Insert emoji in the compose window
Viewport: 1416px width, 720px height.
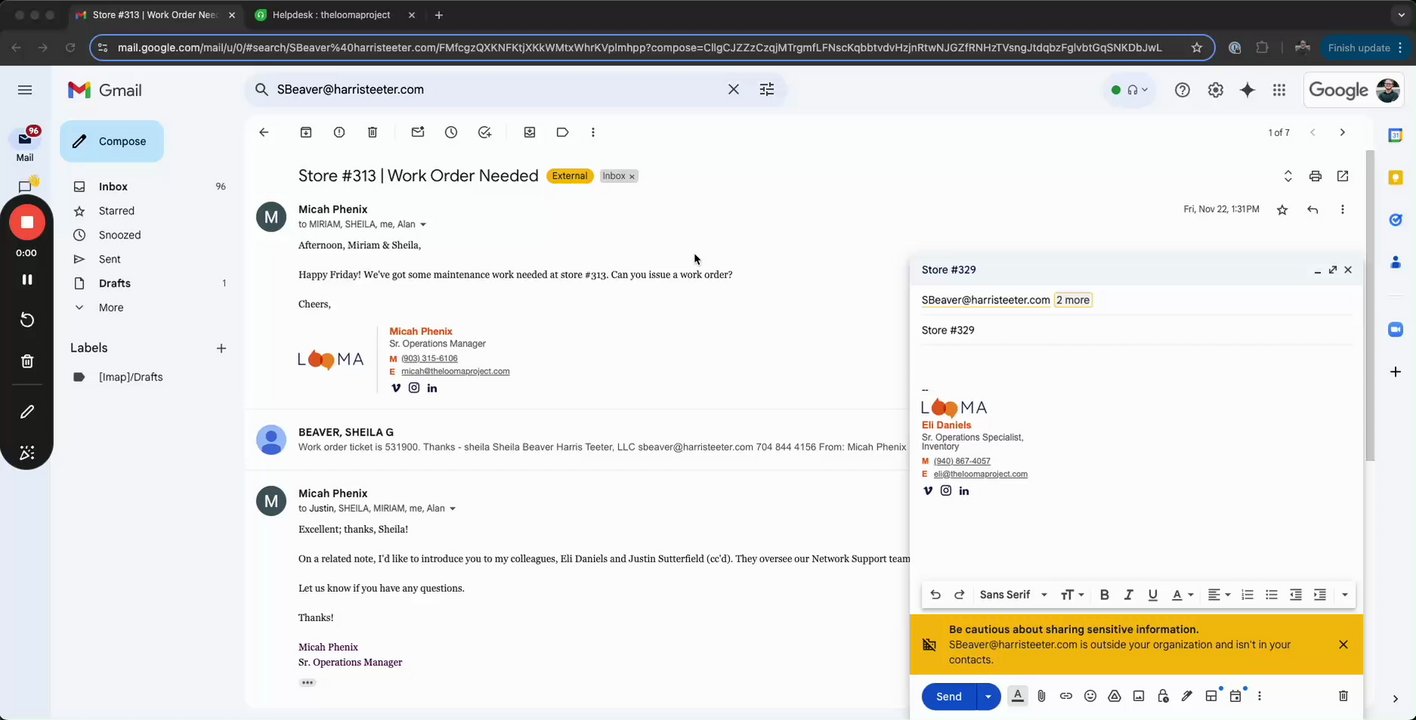(1090, 696)
